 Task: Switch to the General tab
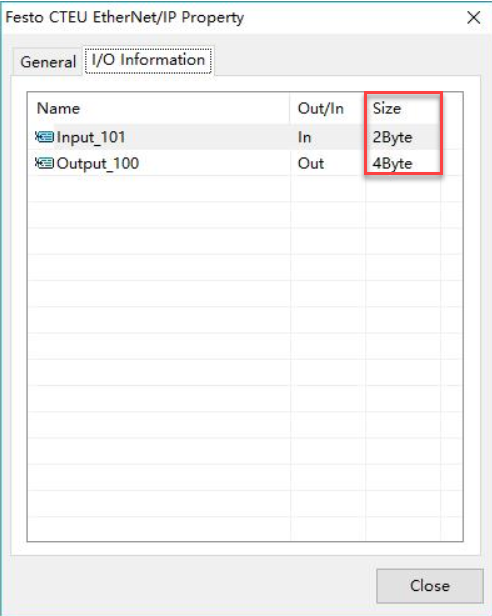[48, 62]
